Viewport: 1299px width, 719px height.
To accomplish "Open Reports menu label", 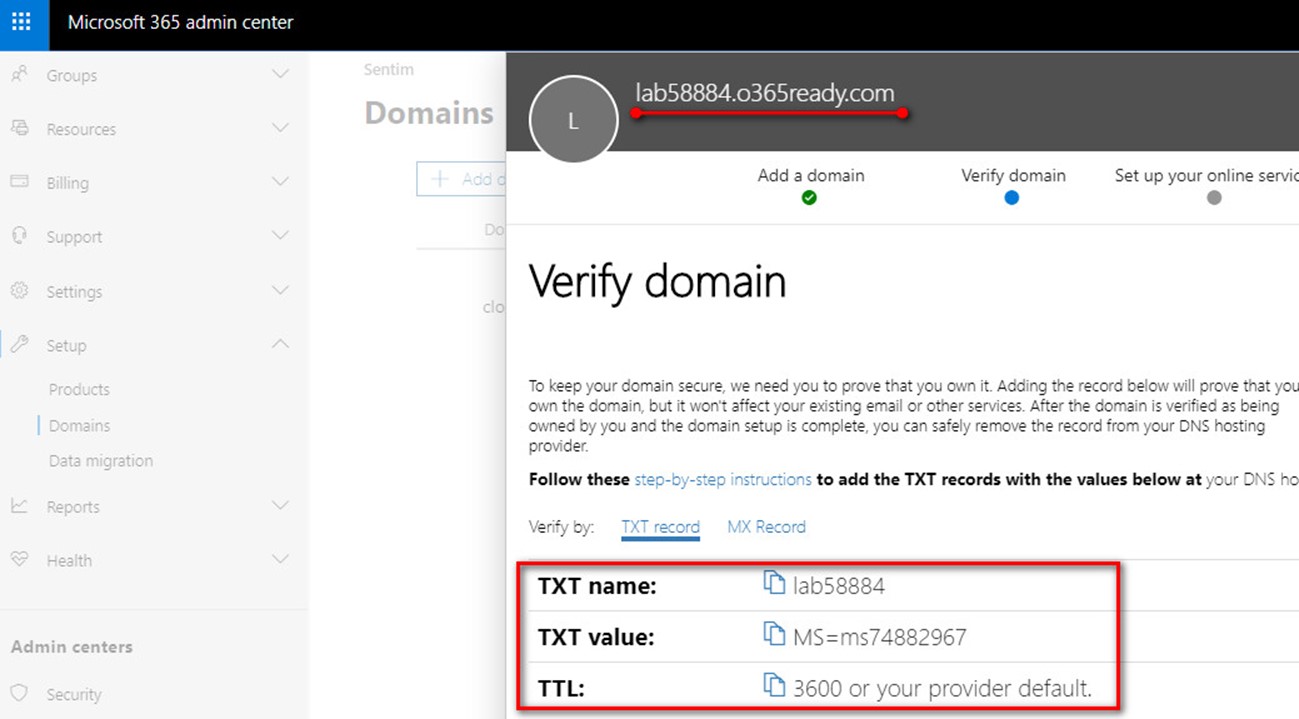I will point(73,507).
